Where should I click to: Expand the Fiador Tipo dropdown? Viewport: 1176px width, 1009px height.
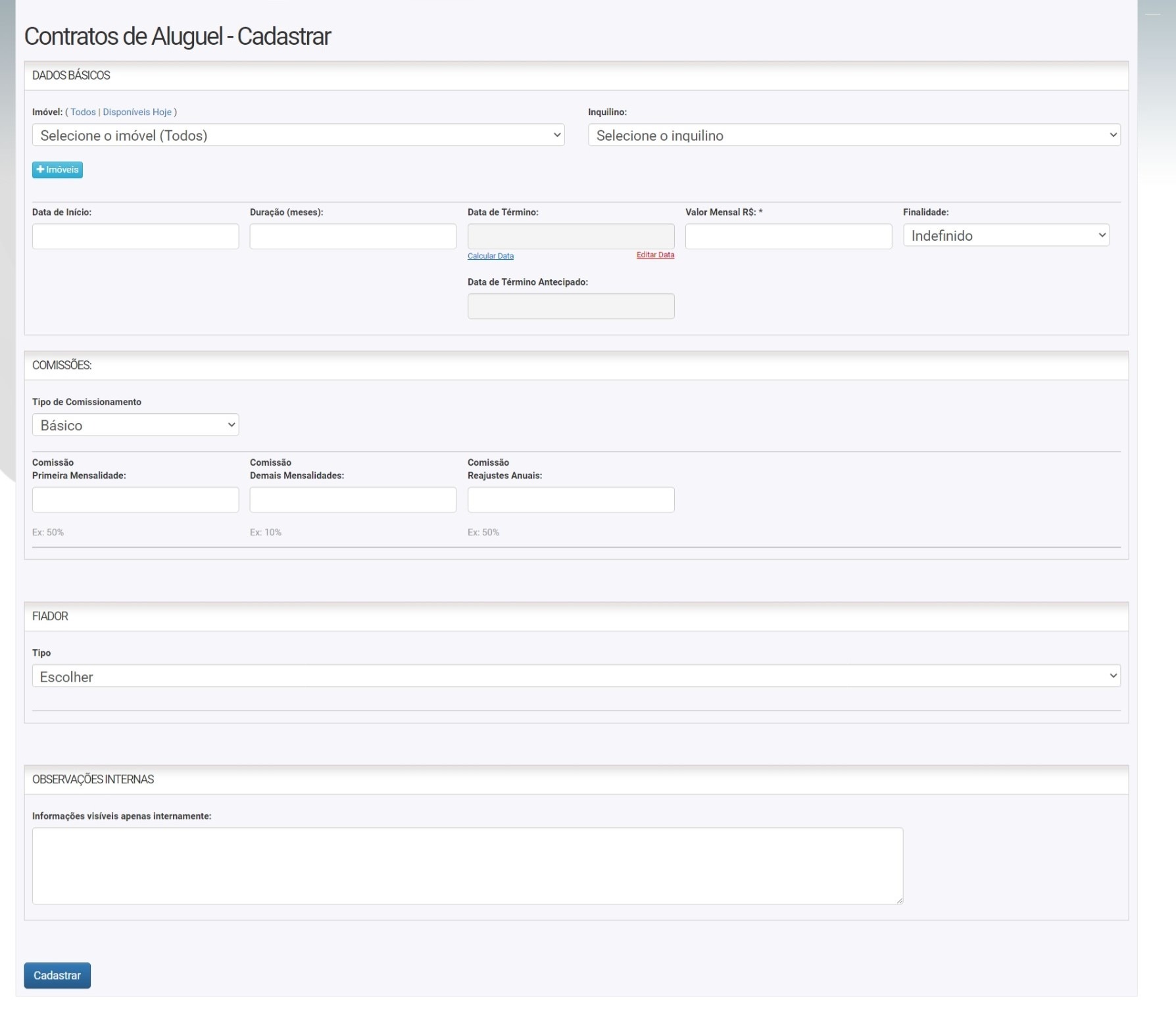pos(576,676)
